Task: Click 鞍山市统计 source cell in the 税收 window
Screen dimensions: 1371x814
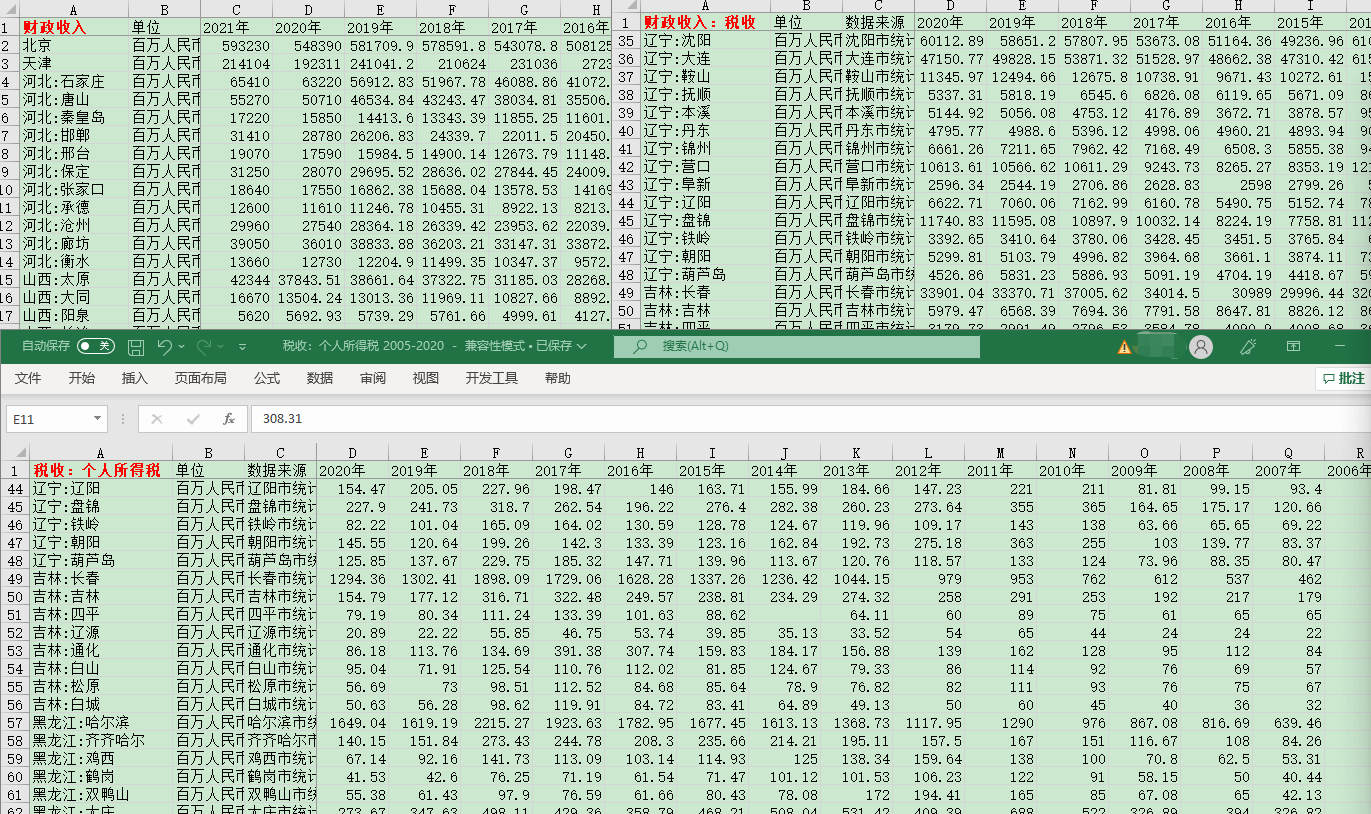Action: (x=879, y=76)
